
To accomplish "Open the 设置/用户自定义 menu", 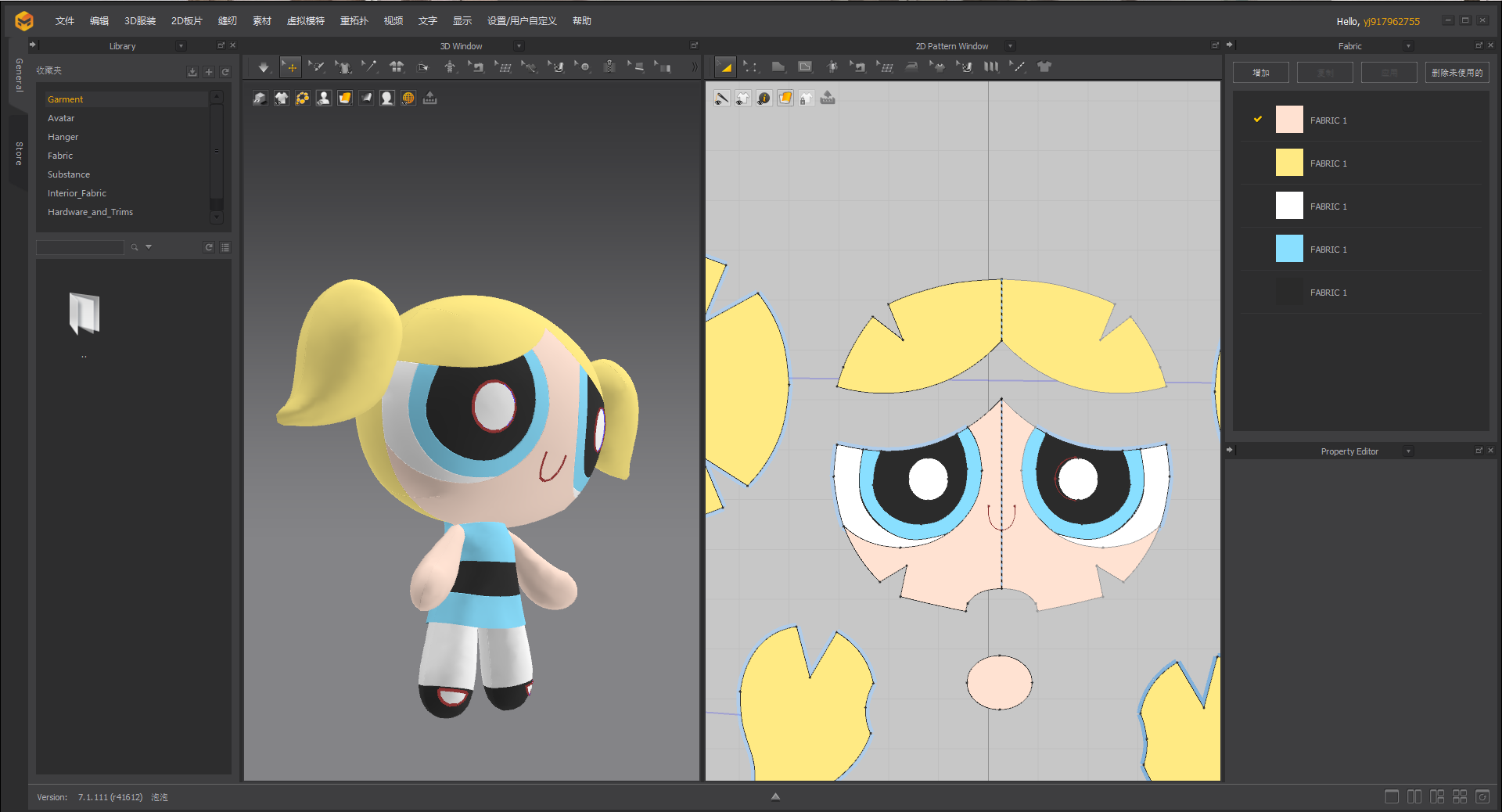I will point(522,21).
